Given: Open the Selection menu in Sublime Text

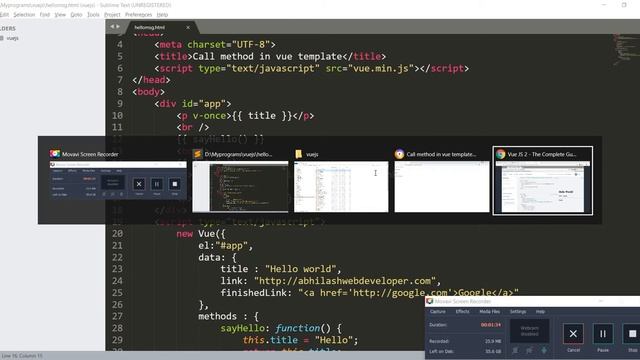Looking at the screenshot, I should pyautogui.click(x=24, y=15).
